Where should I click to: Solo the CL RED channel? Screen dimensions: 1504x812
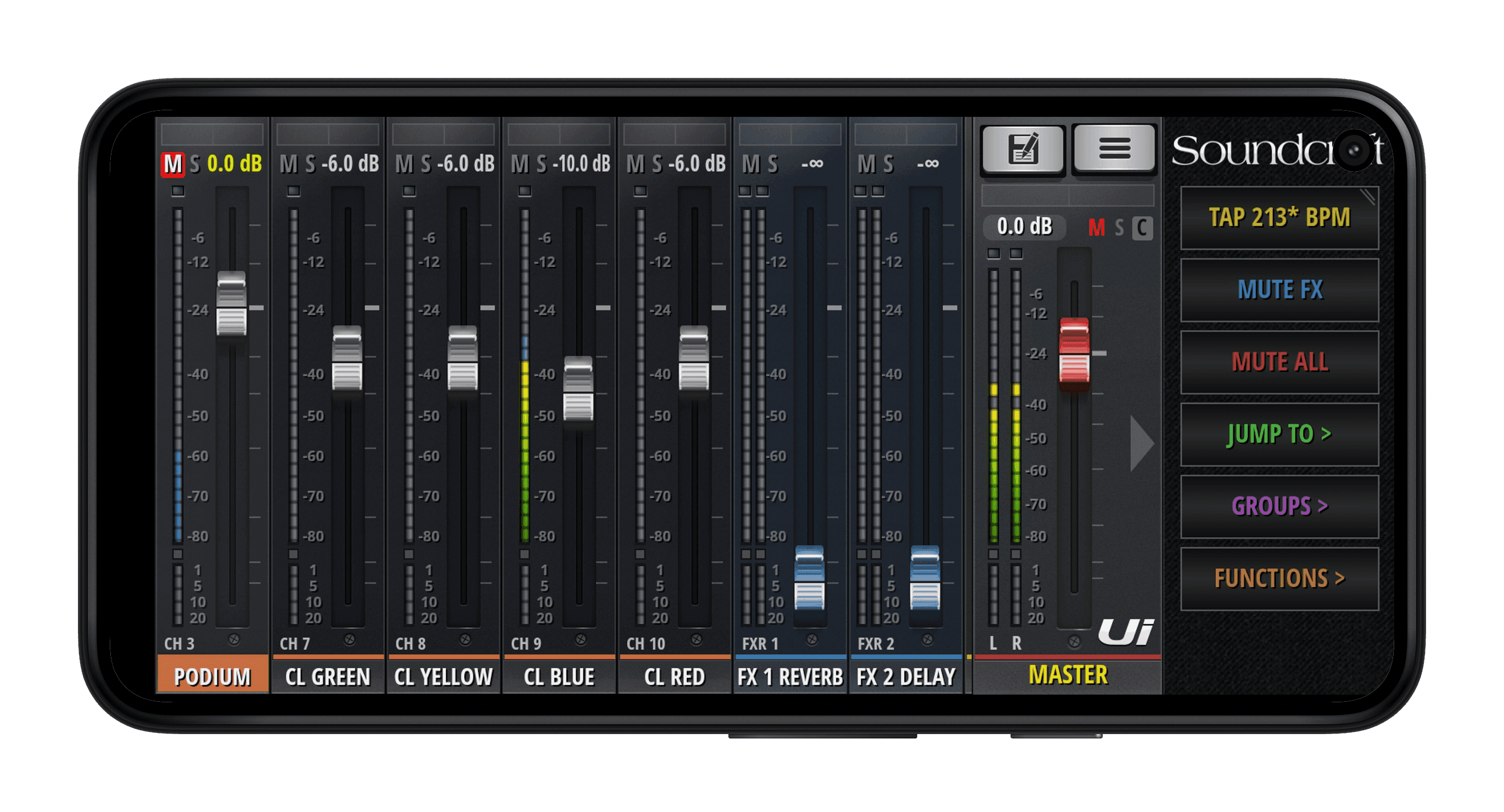coord(657,164)
